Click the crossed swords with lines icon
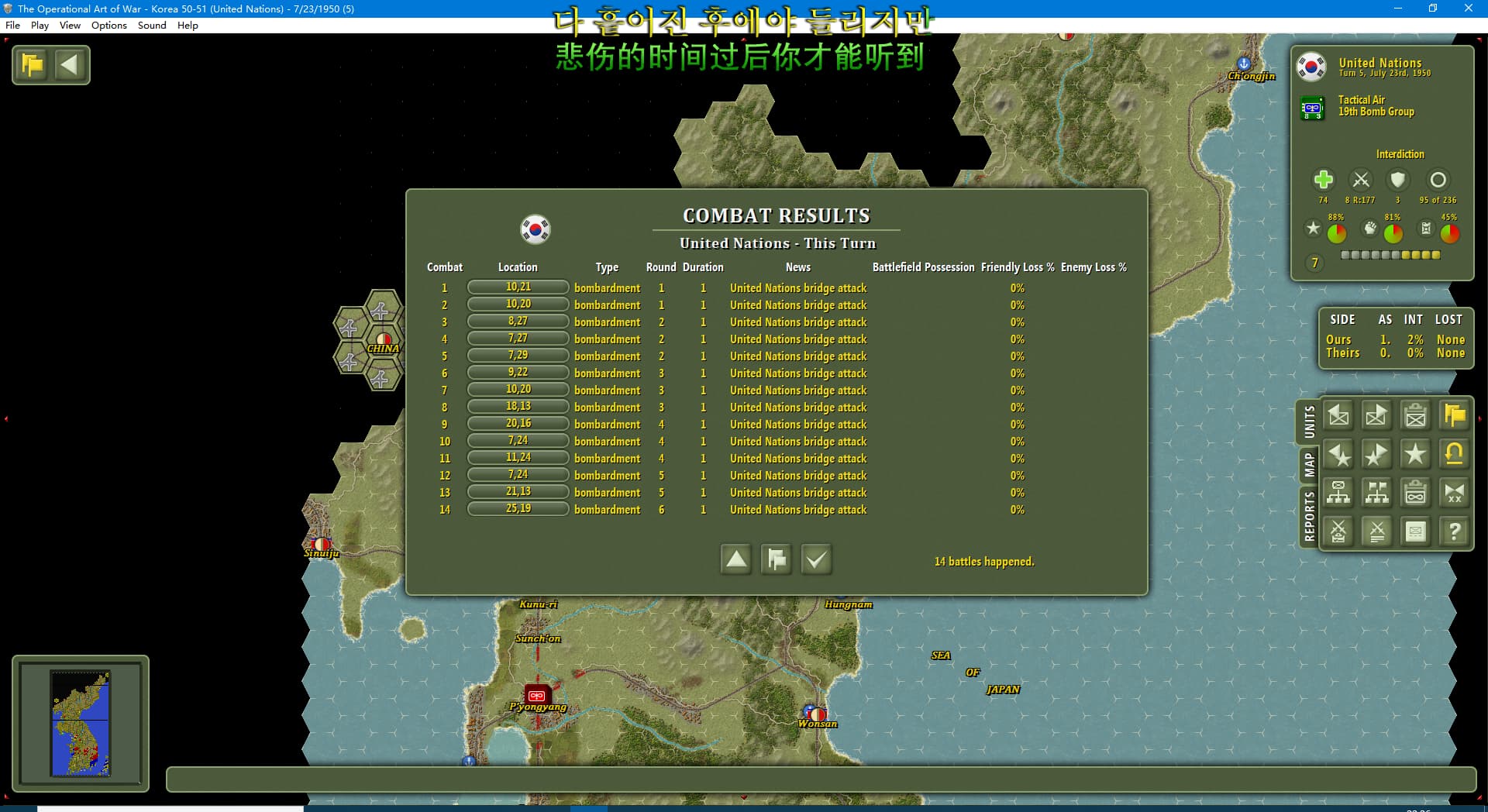The width and height of the screenshot is (1488, 812). [1376, 532]
